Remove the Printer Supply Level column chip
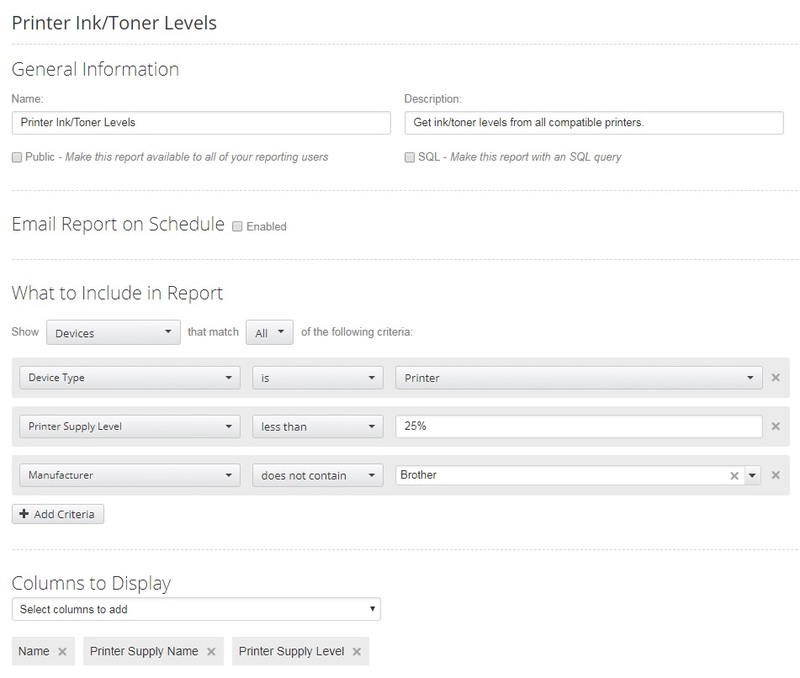 coord(354,649)
